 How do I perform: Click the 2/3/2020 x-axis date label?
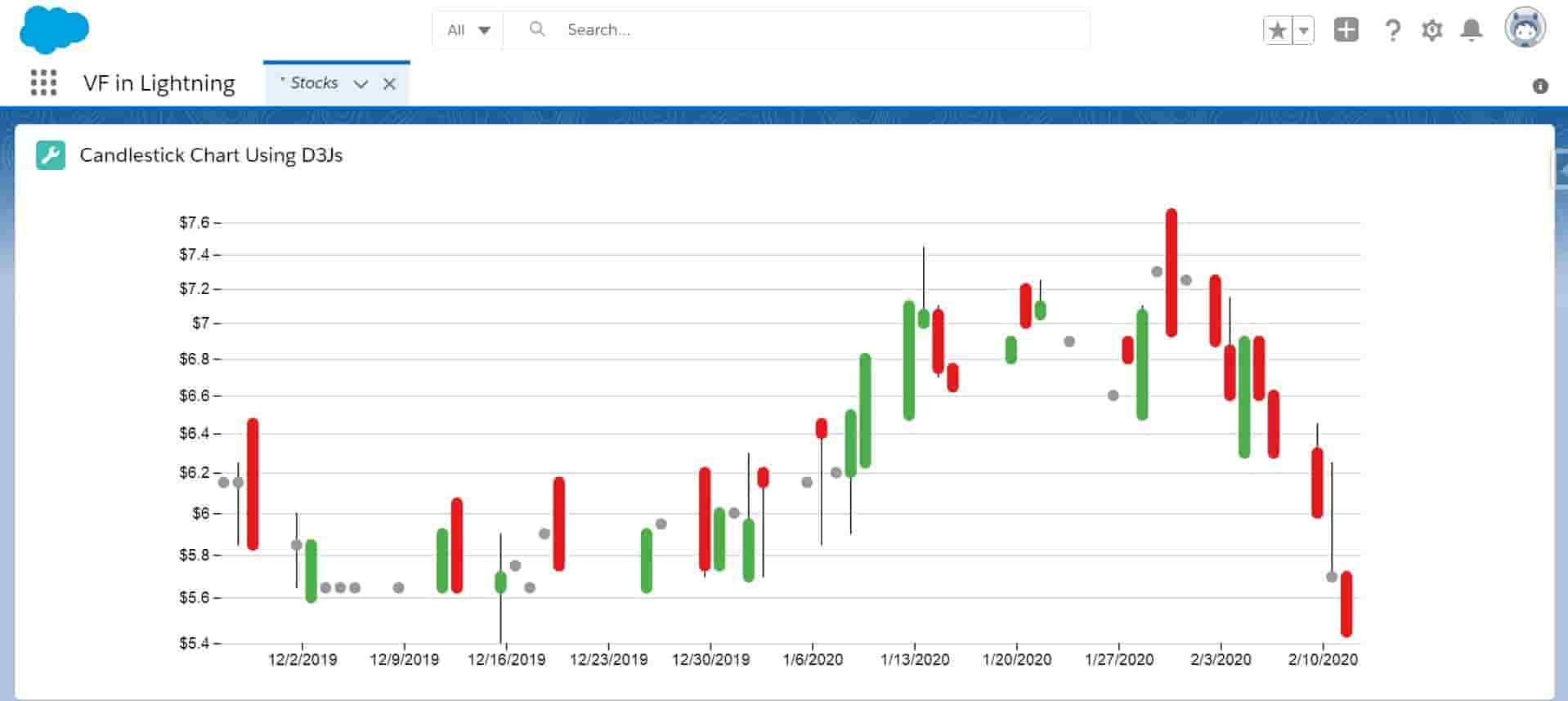click(x=1221, y=659)
